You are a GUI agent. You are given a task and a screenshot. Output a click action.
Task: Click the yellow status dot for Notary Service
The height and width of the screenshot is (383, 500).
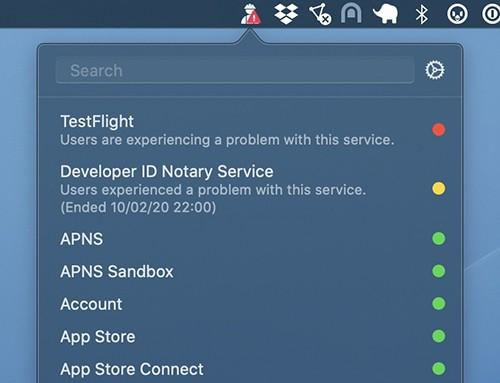point(439,188)
